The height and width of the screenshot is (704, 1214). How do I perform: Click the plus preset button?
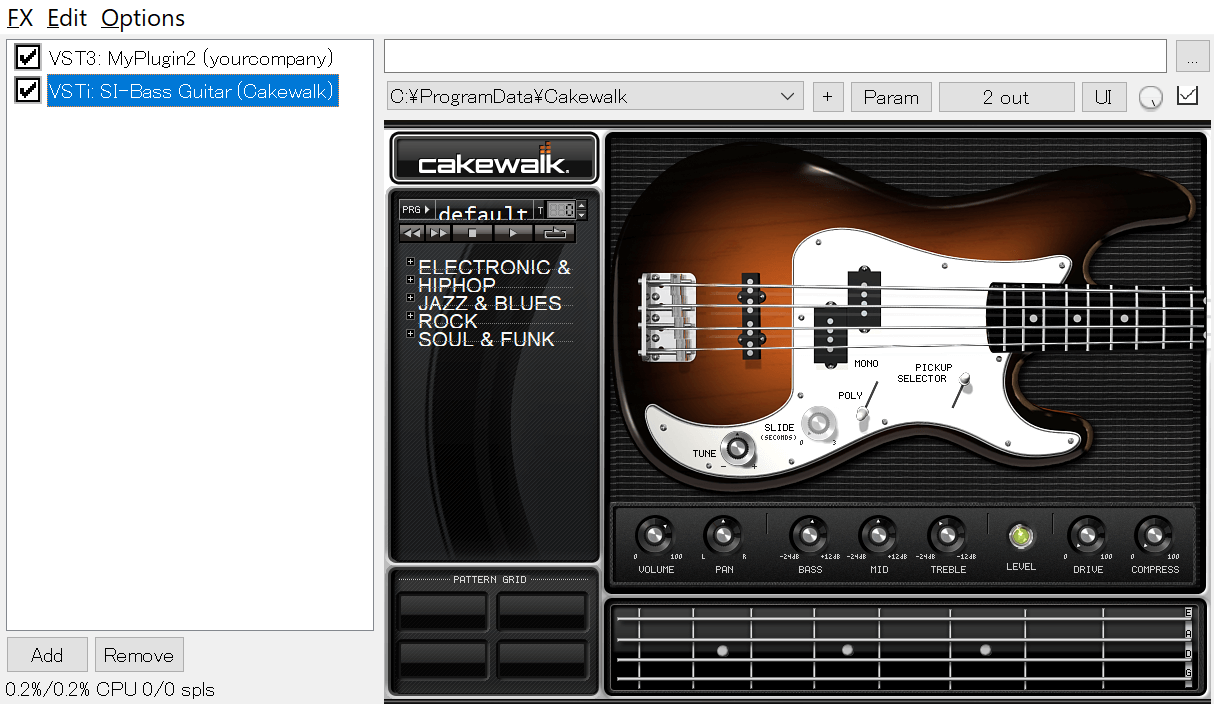pos(827,97)
